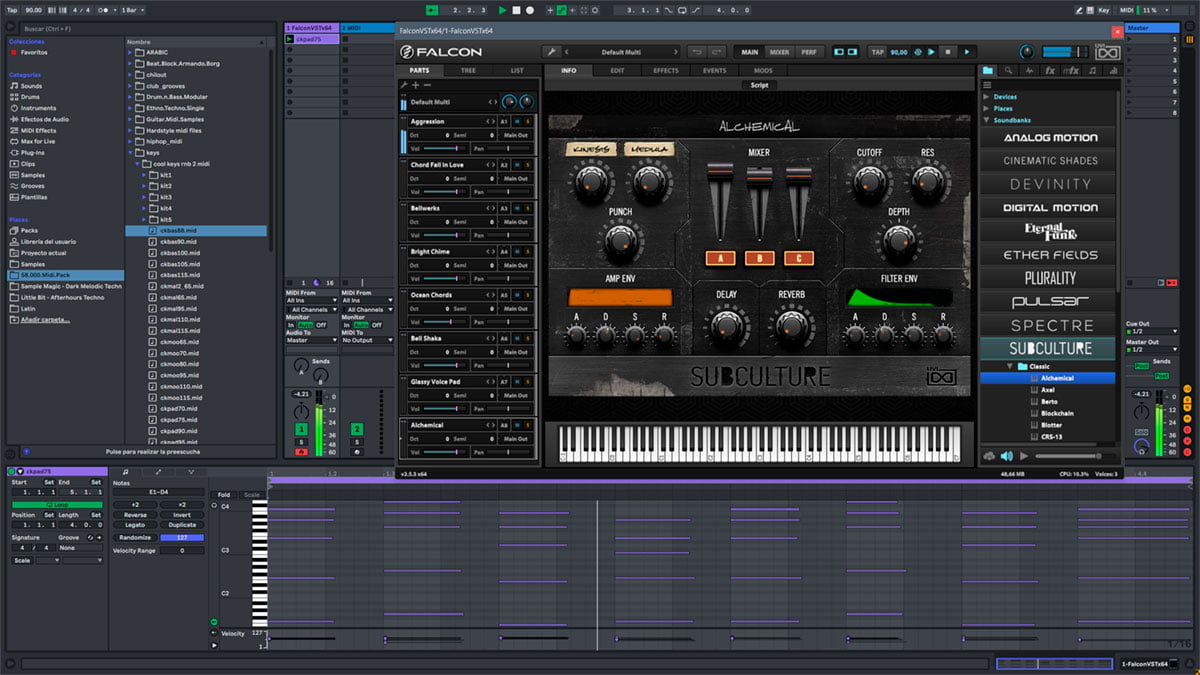Click the browser search field Buscar

[x=150, y=29]
